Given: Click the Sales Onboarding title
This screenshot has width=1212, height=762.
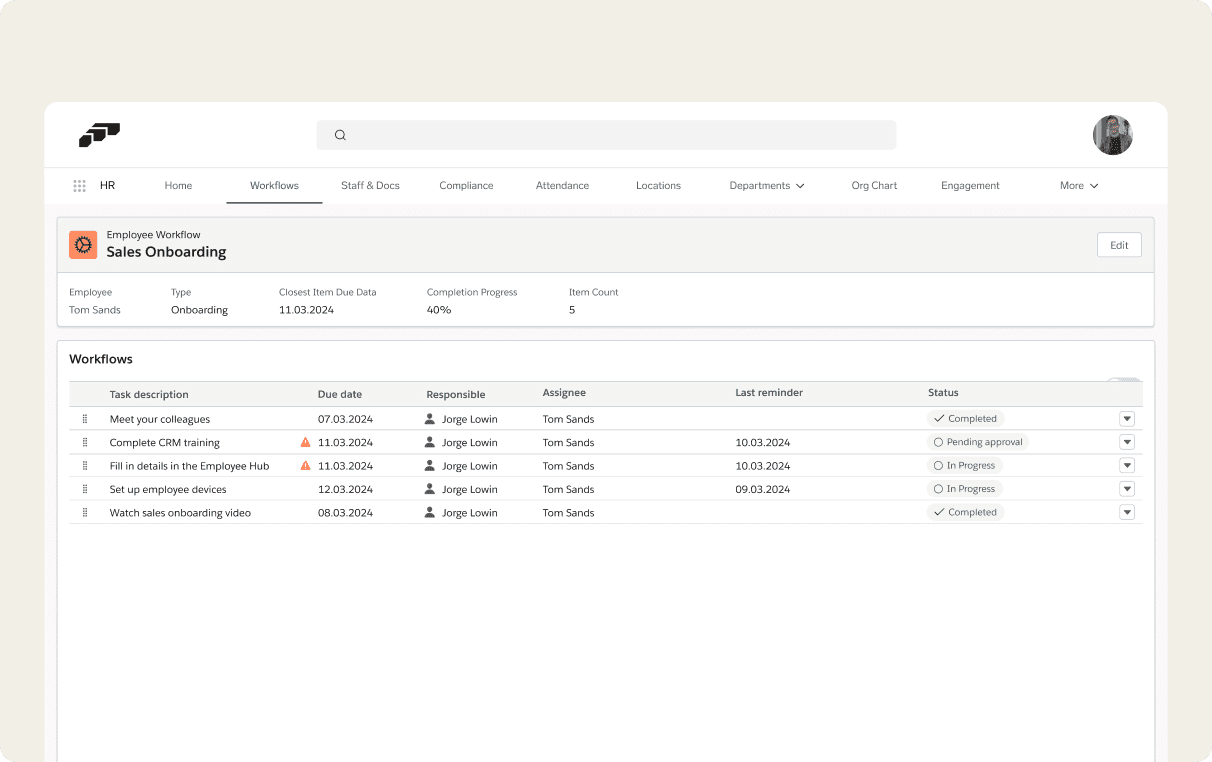Looking at the screenshot, I should (166, 252).
